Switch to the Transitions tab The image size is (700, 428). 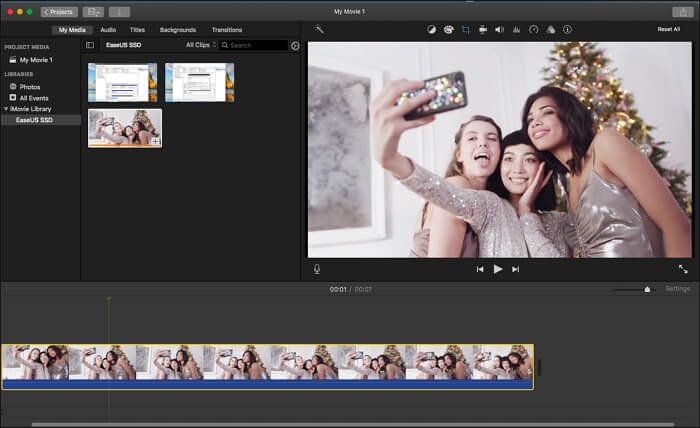point(227,30)
